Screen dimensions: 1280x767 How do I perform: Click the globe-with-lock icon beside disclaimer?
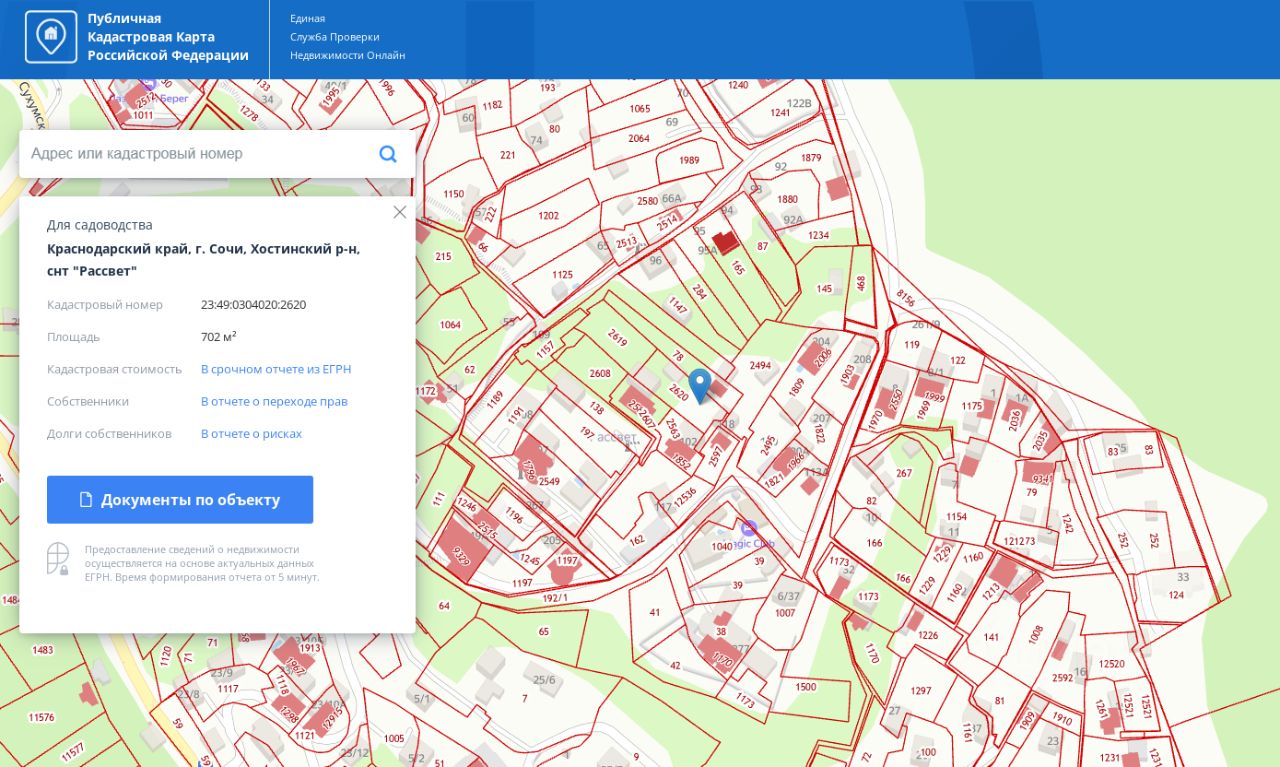(58, 558)
